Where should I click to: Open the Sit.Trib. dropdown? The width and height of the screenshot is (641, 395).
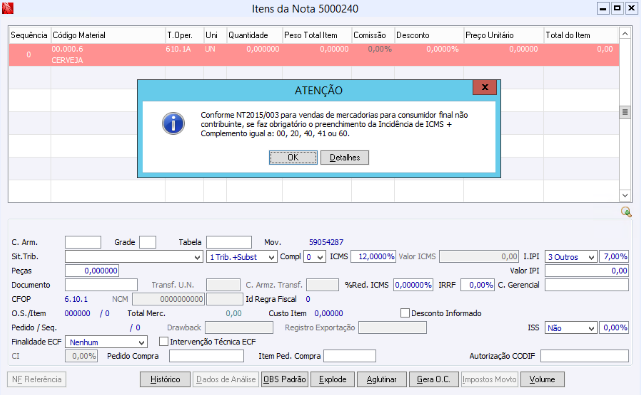197,257
